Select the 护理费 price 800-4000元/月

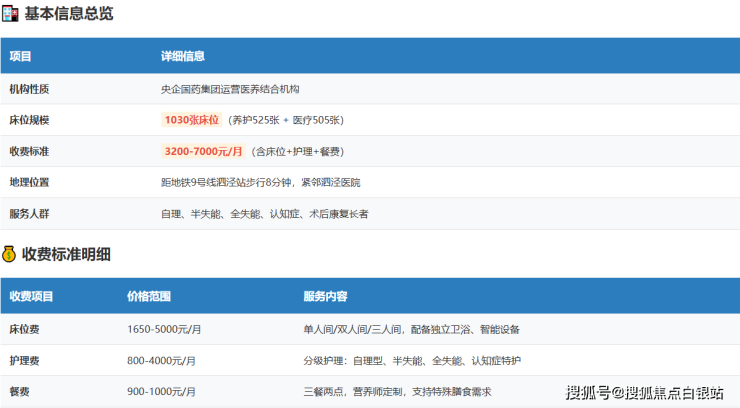pos(162,360)
